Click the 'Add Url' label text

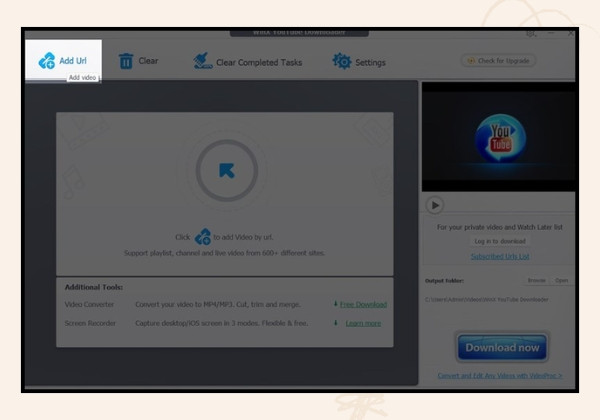click(x=73, y=61)
